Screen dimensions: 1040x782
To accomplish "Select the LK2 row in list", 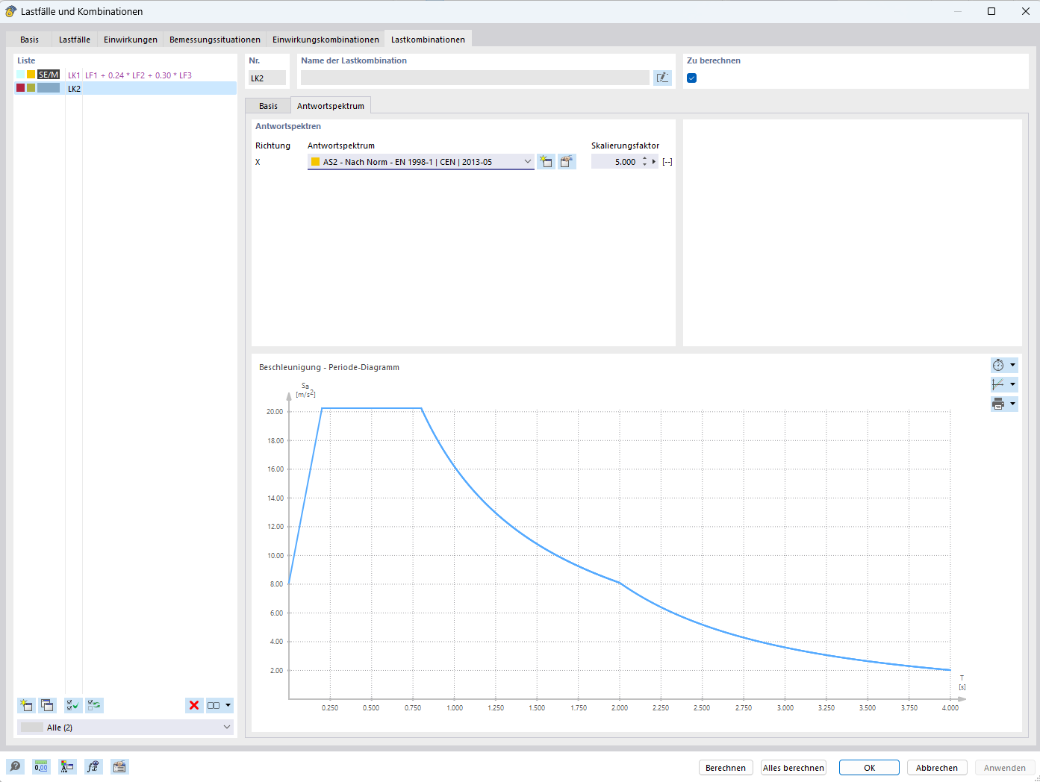I will (125, 88).
